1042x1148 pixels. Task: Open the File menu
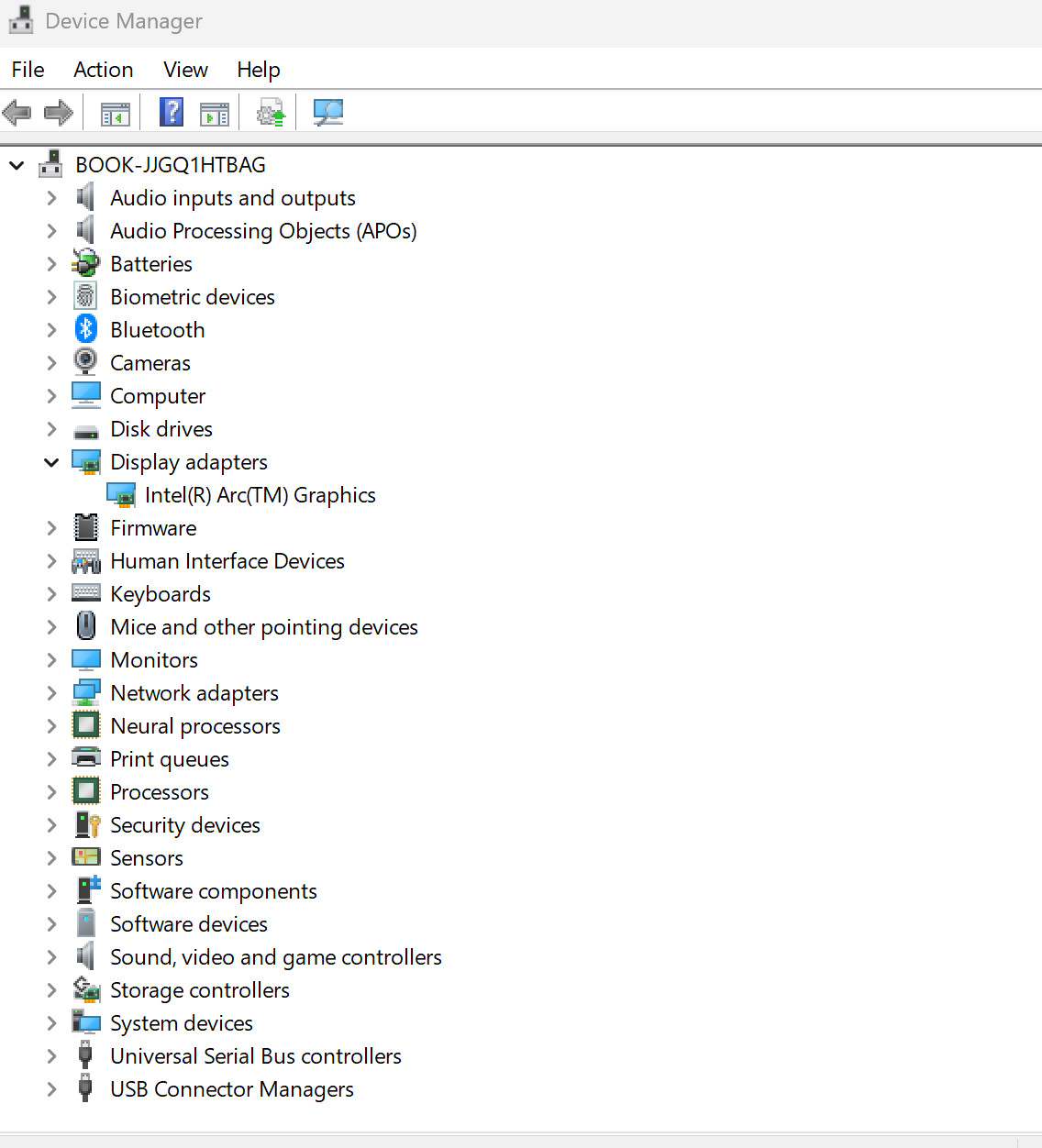[28, 70]
